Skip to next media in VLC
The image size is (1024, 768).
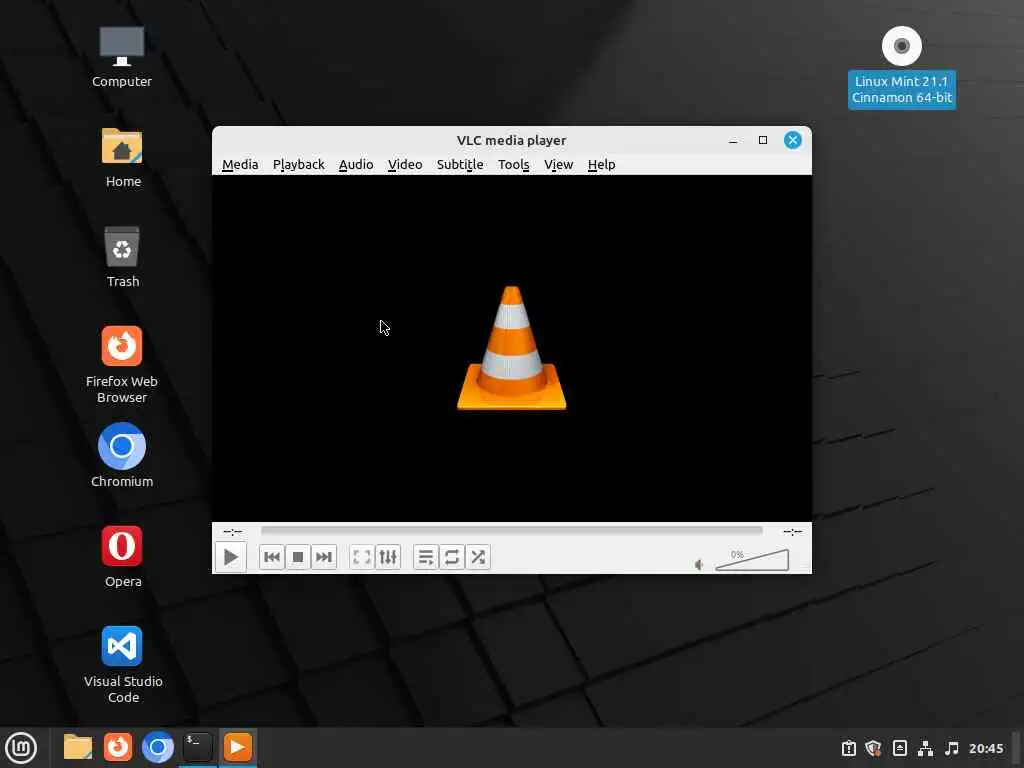click(324, 557)
